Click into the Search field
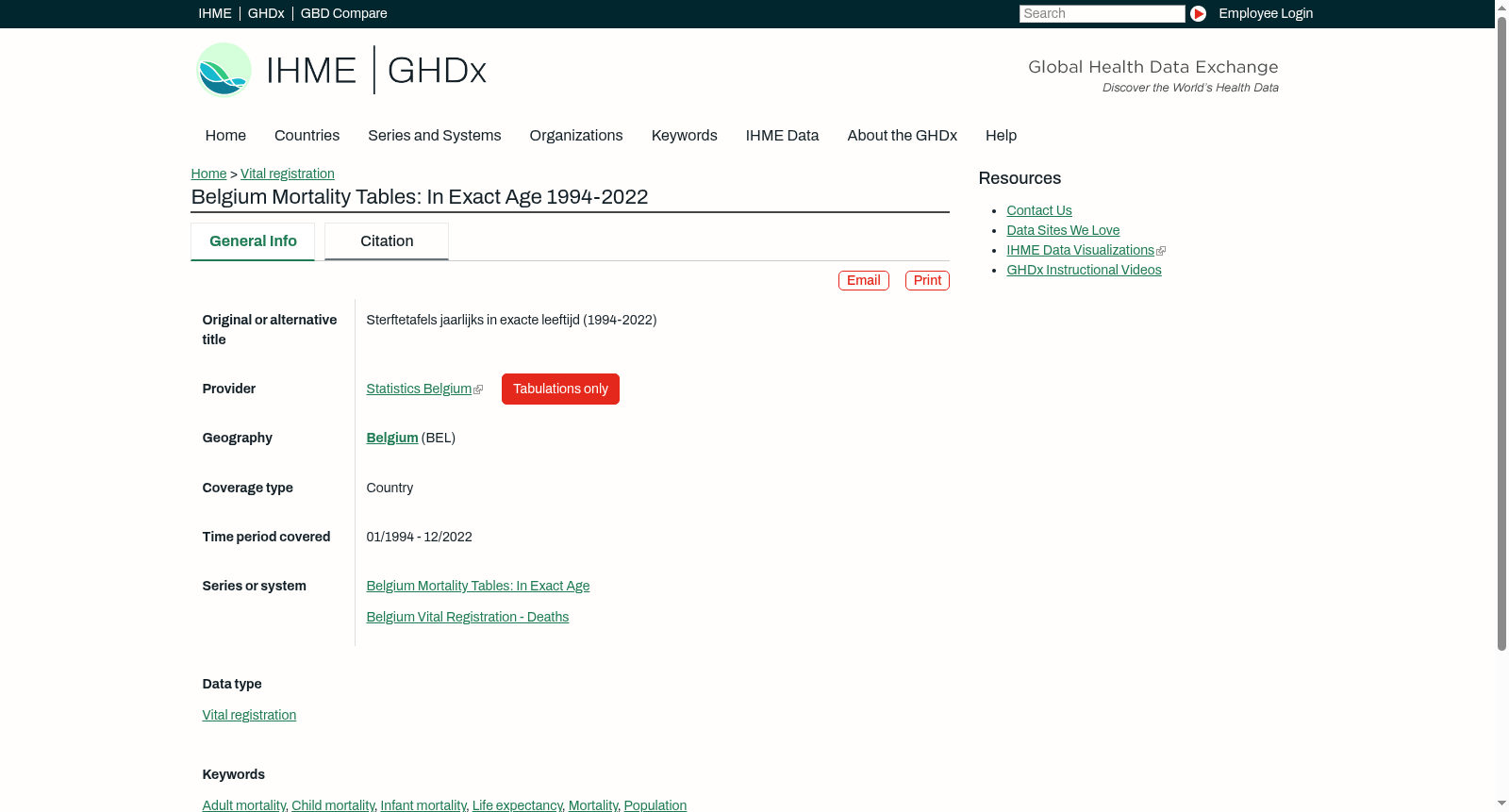 point(1102,13)
